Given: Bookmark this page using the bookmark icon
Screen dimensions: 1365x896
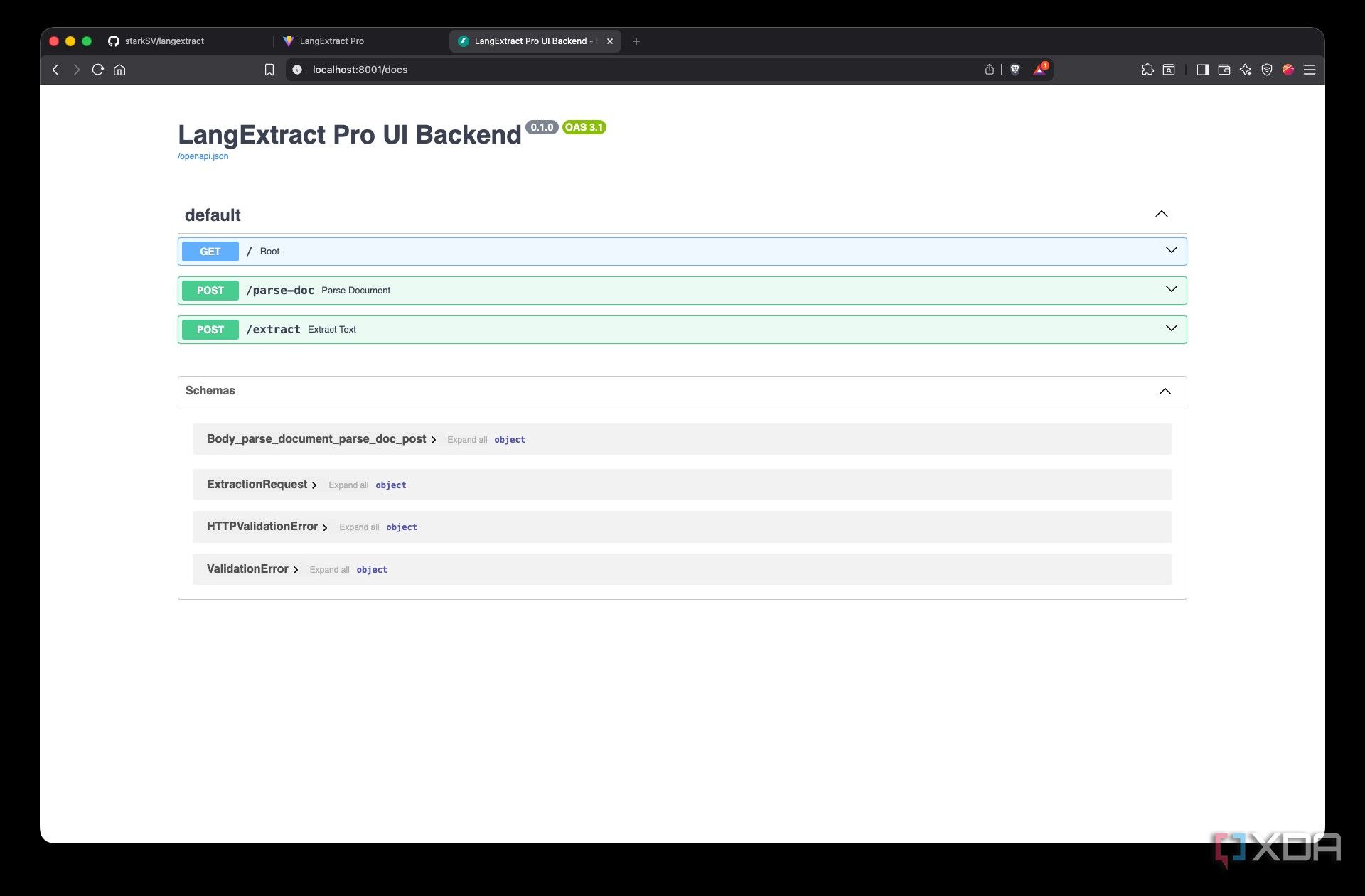Looking at the screenshot, I should [x=269, y=70].
